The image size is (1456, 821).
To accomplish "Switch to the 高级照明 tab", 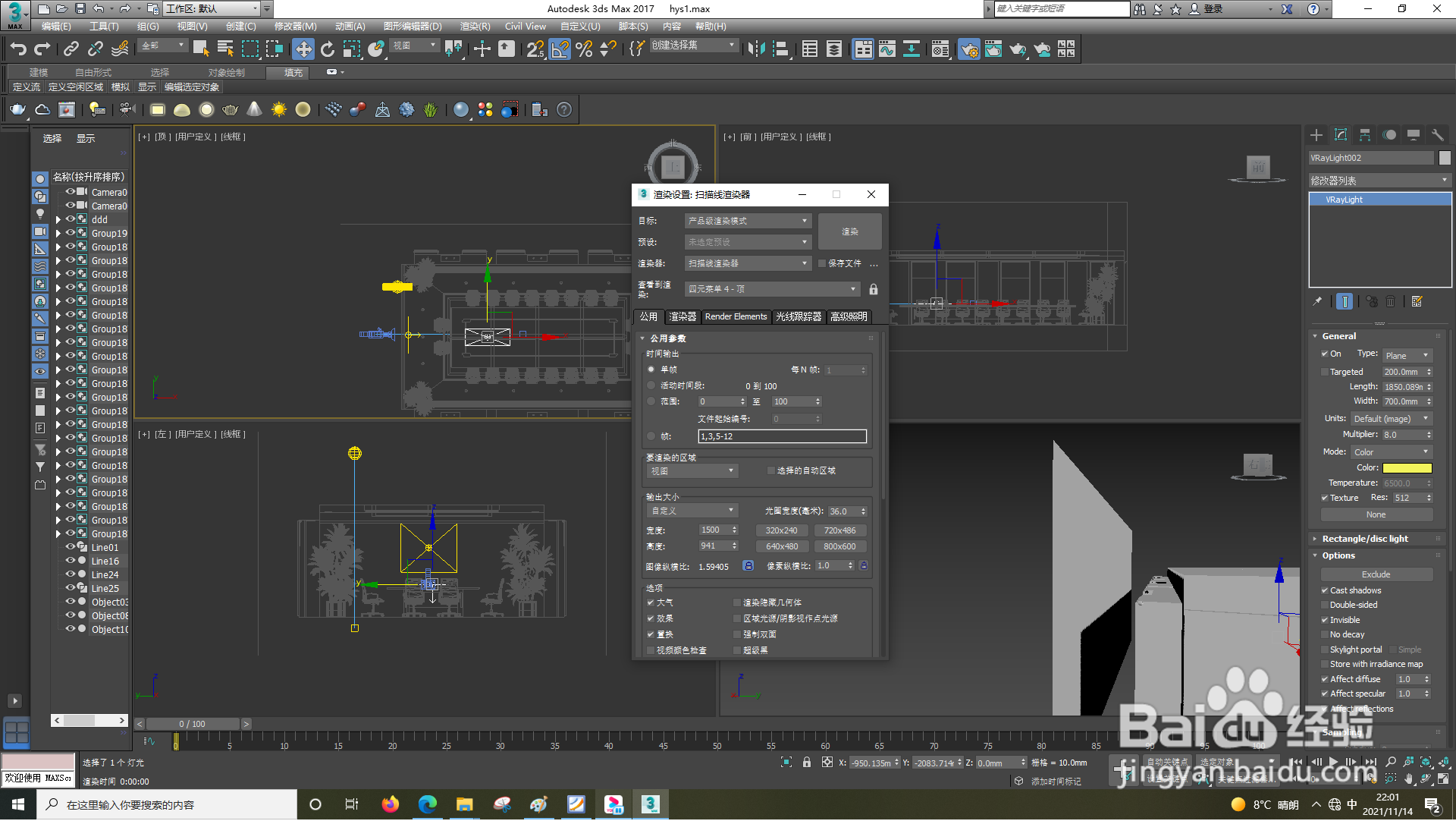I will tap(849, 317).
